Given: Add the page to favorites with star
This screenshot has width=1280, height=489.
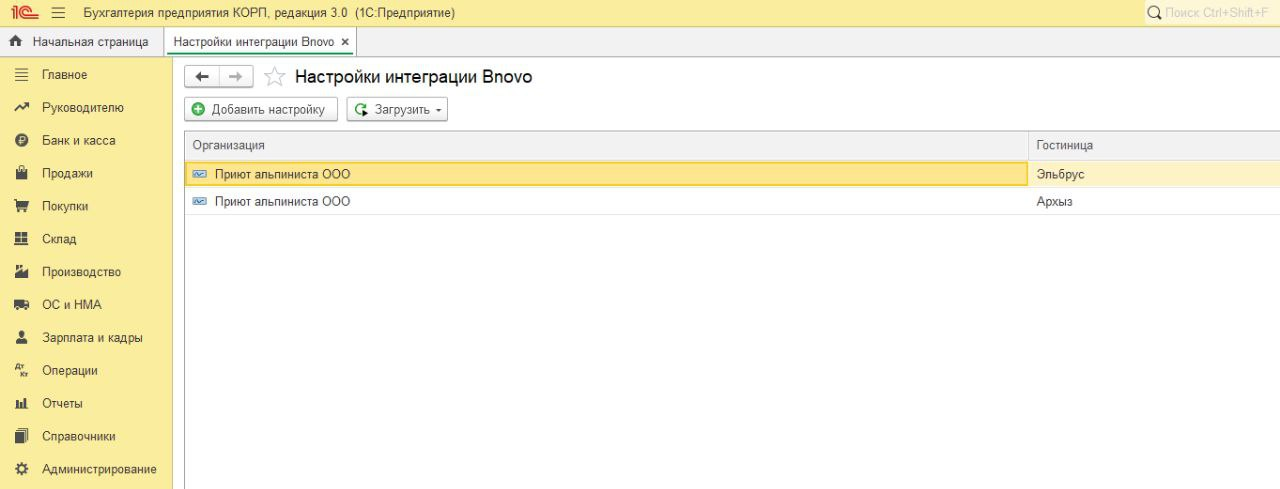Looking at the screenshot, I should [x=274, y=77].
